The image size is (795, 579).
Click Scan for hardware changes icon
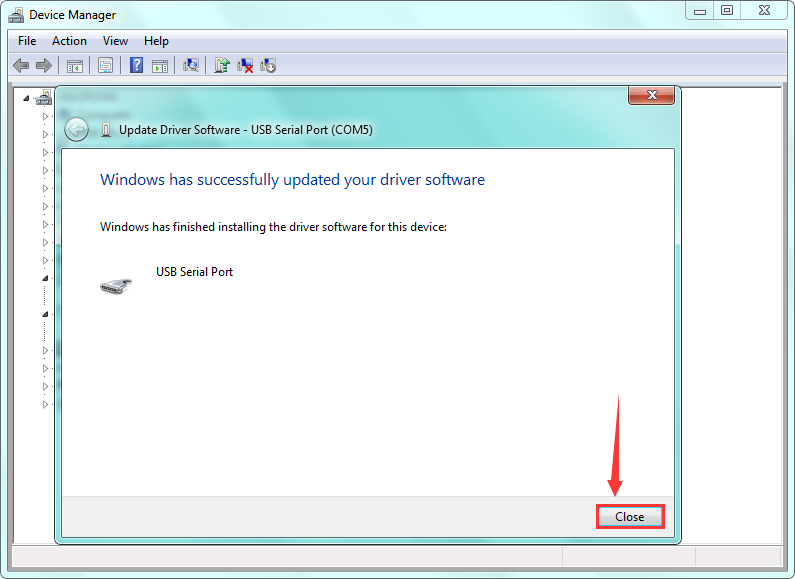pyautogui.click(x=191, y=65)
